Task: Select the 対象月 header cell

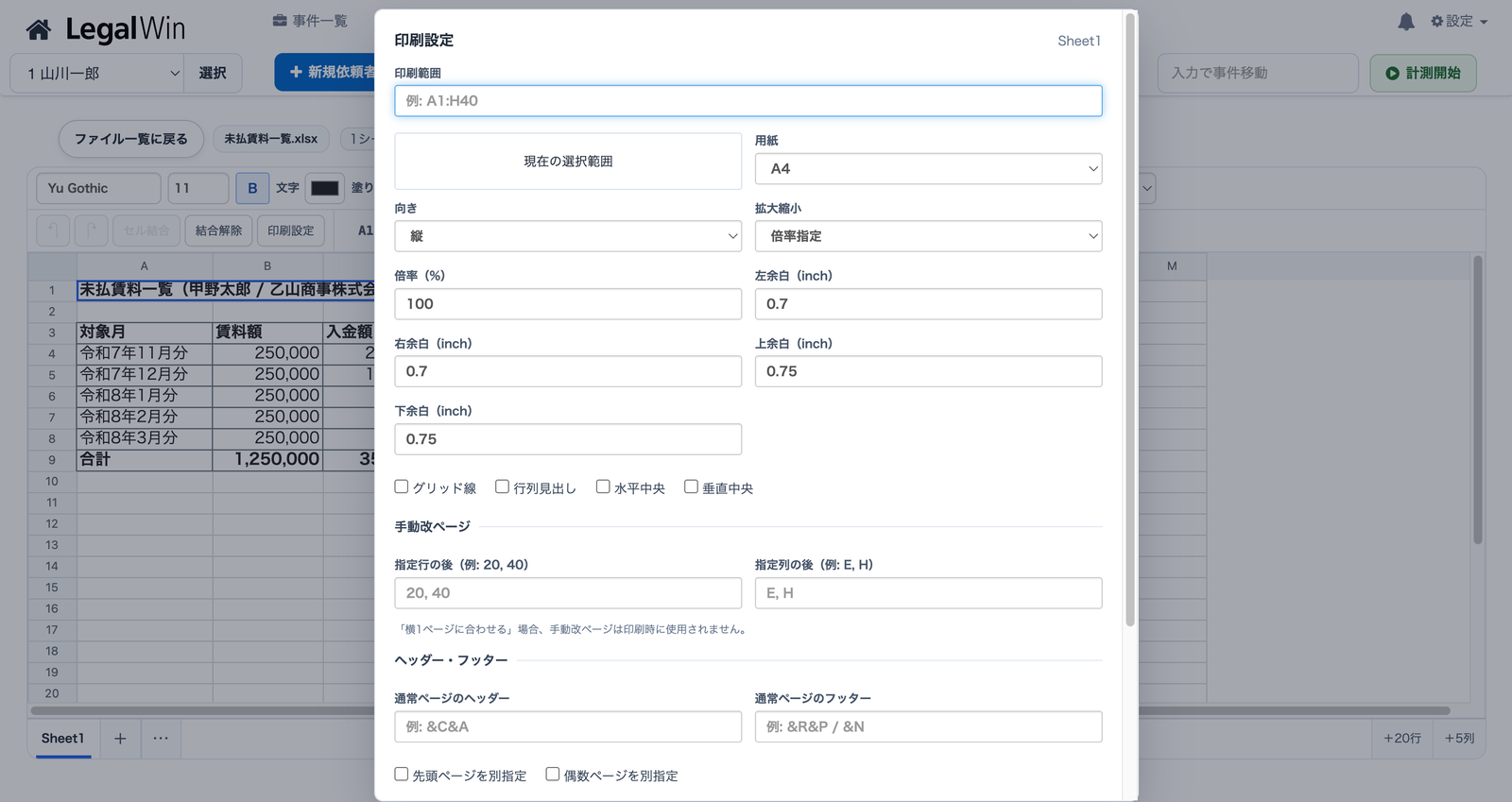Action: (145, 333)
